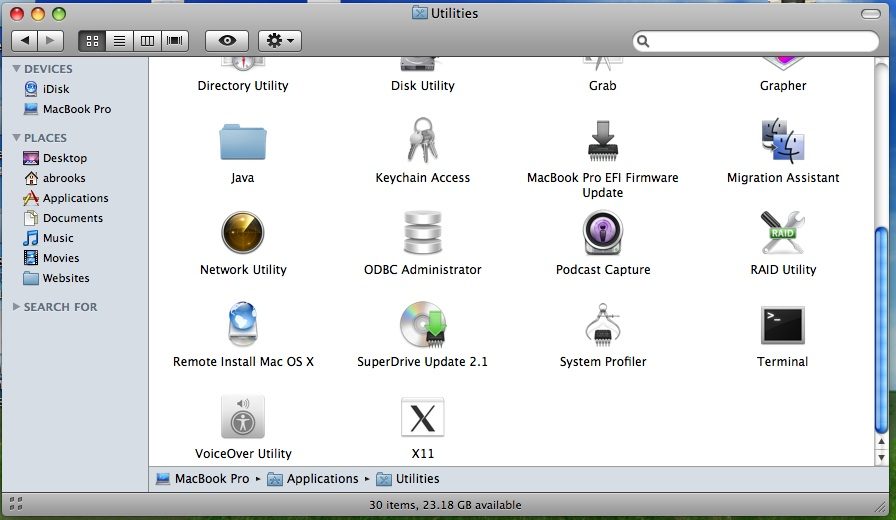Collapse the DEVICES section
Image resolution: width=896 pixels, height=520 pixels.
click(x=17, y=69)
